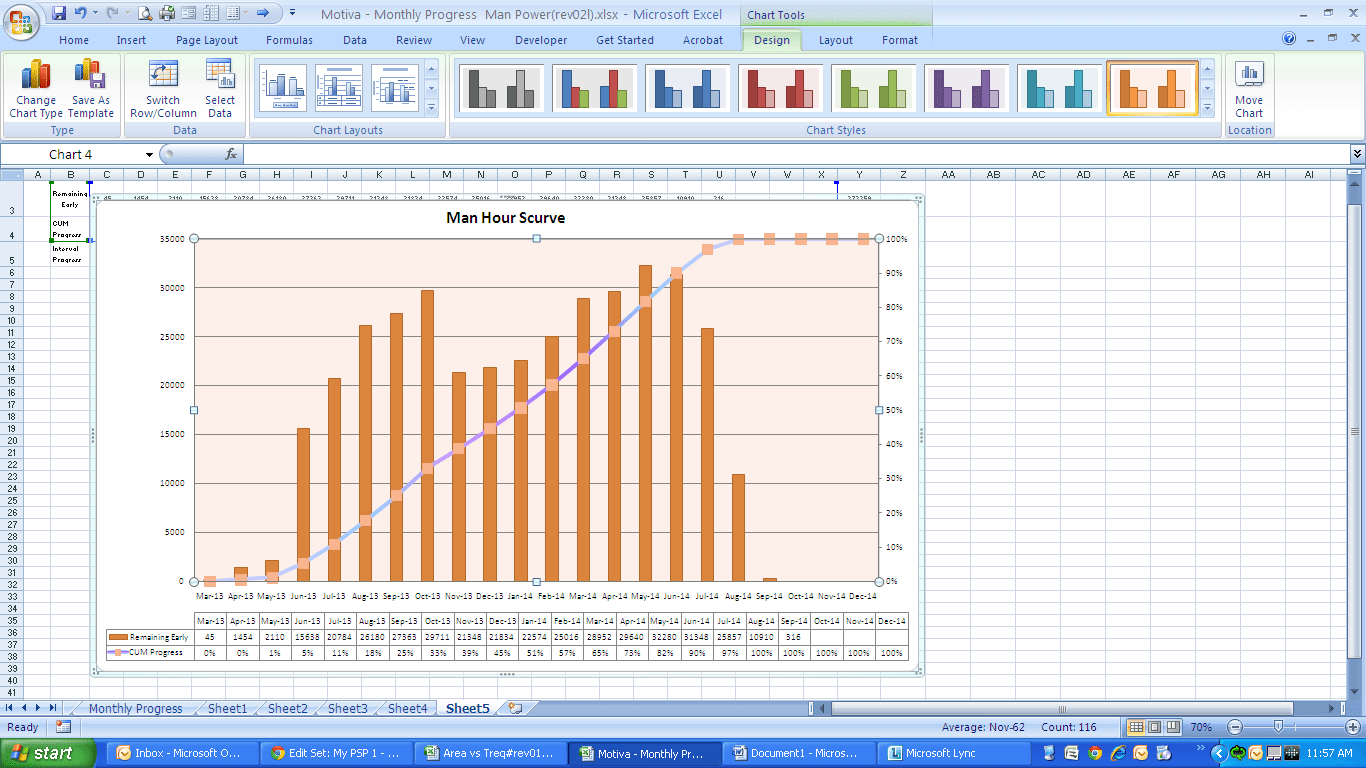Expand the Name Box dropdown
The image size is (1366, 768).
(150, 155)
